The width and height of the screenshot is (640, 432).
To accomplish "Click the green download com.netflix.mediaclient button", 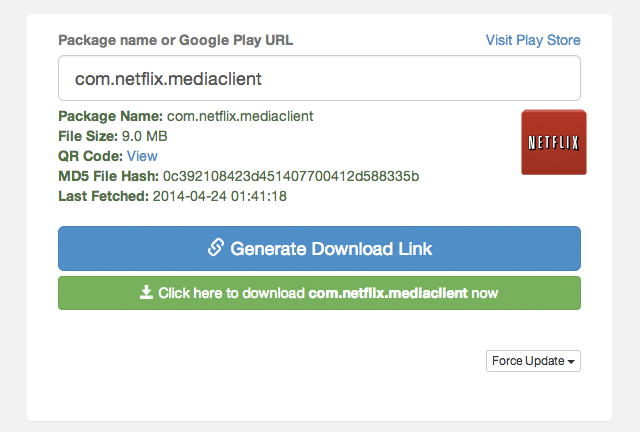I will (319, 293).
